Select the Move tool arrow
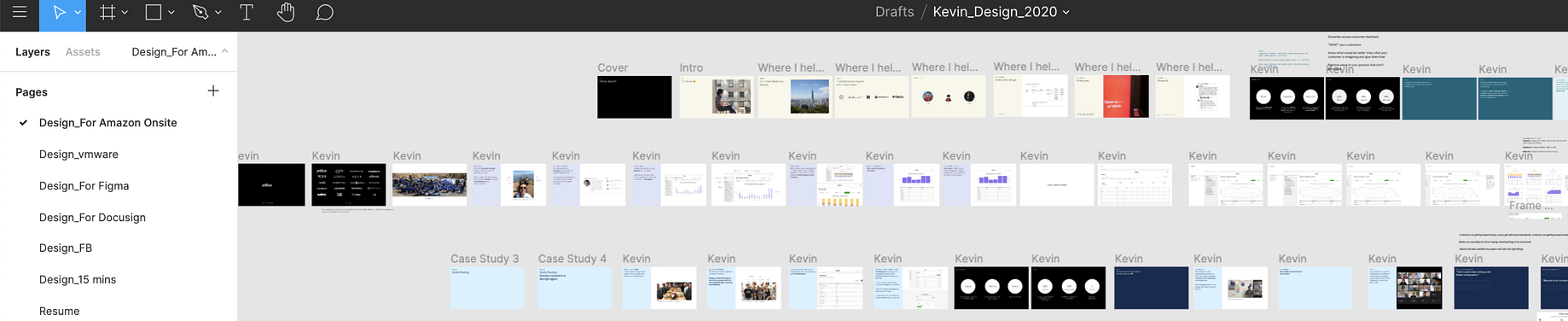Image resolution: width=1568 pixels, height=321 pixels. coord(59,13)
